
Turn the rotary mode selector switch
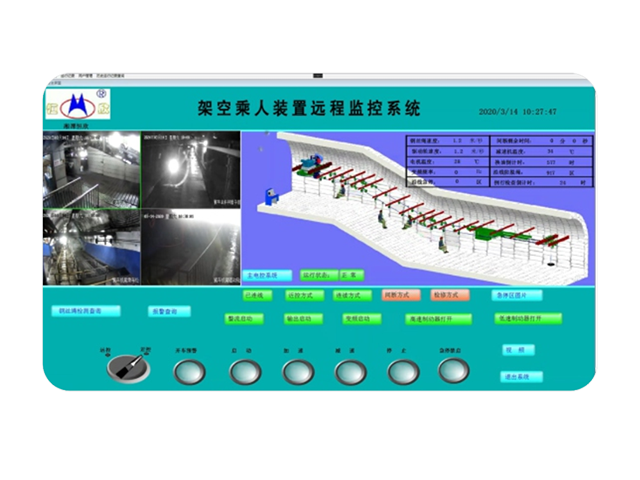[122, 369]
